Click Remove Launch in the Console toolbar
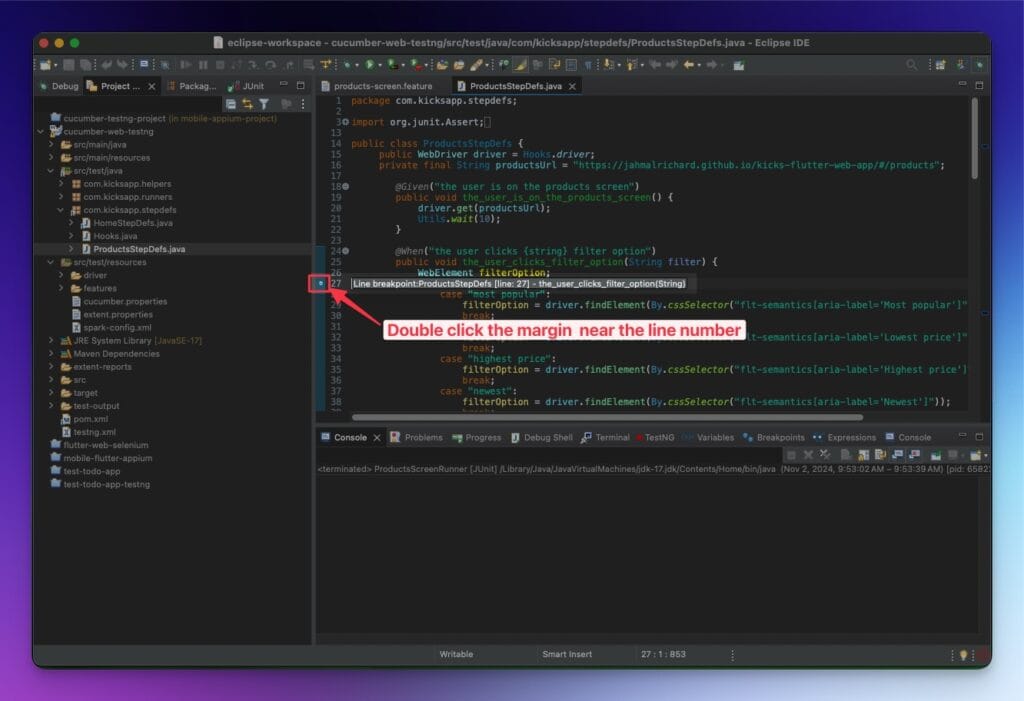The image size is (1024, 701). click(x=808, y=455)
